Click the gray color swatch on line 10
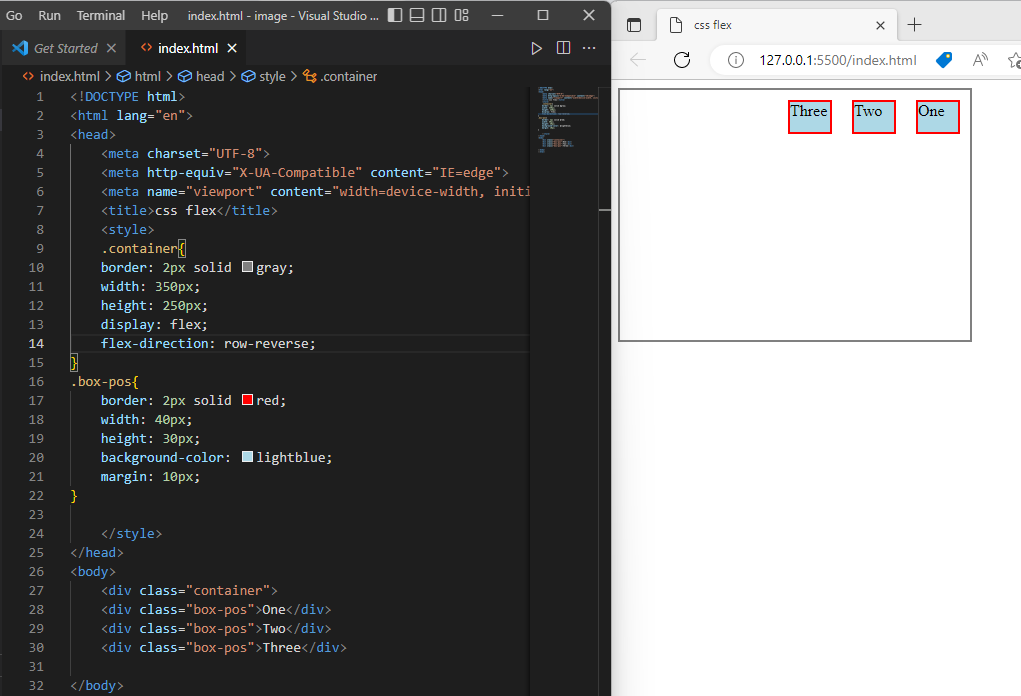Viewport: 1021px width, 696px height. pos(247,267)
